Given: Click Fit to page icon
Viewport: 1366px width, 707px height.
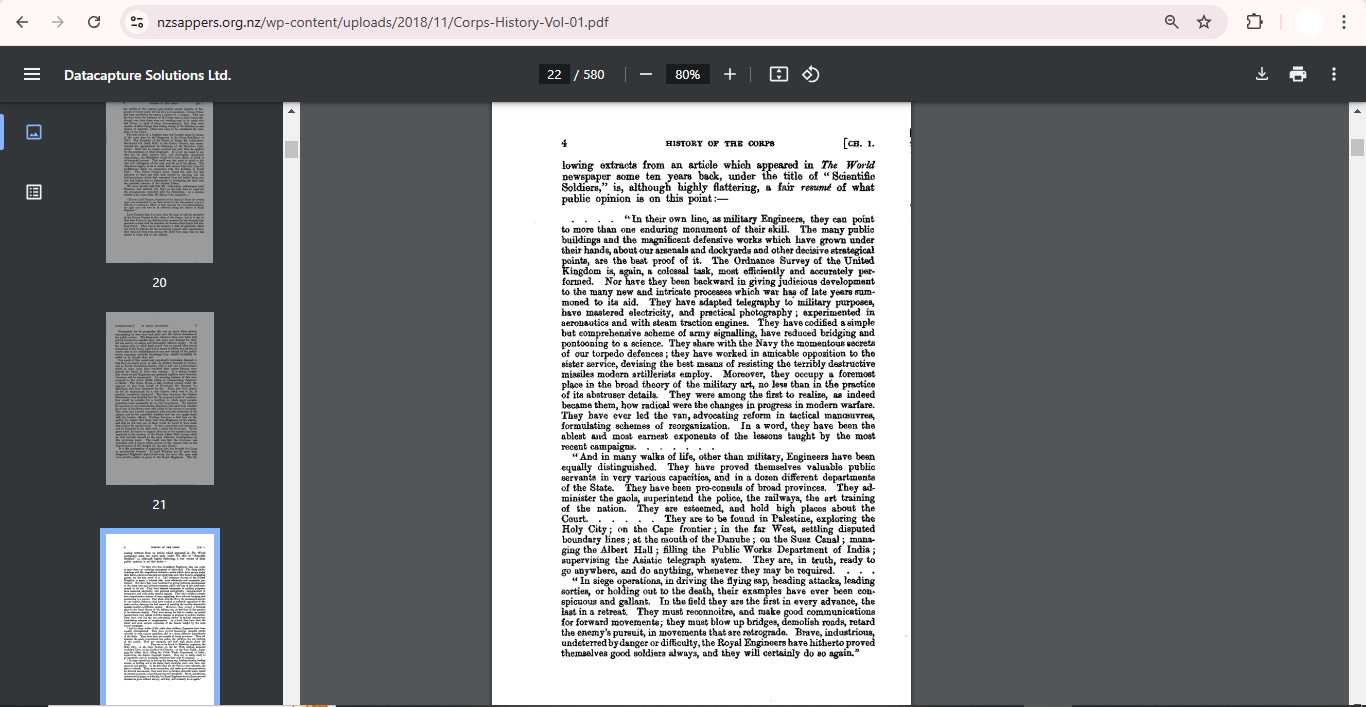Looking at the screenshot, I should 779,75.
